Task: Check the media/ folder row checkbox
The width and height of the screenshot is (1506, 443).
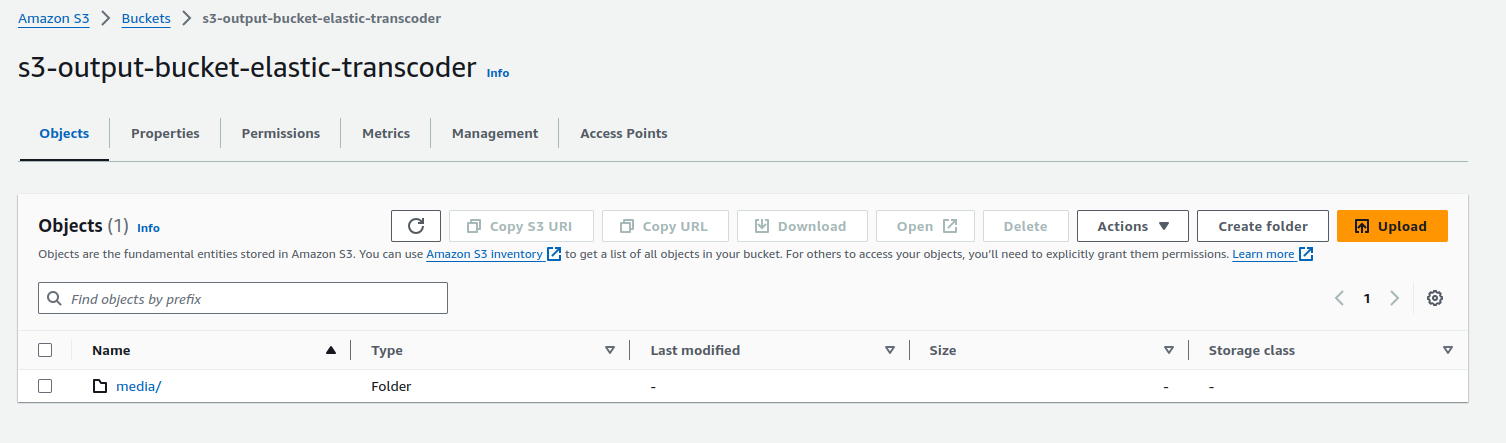Action: (x=45, y=386)
